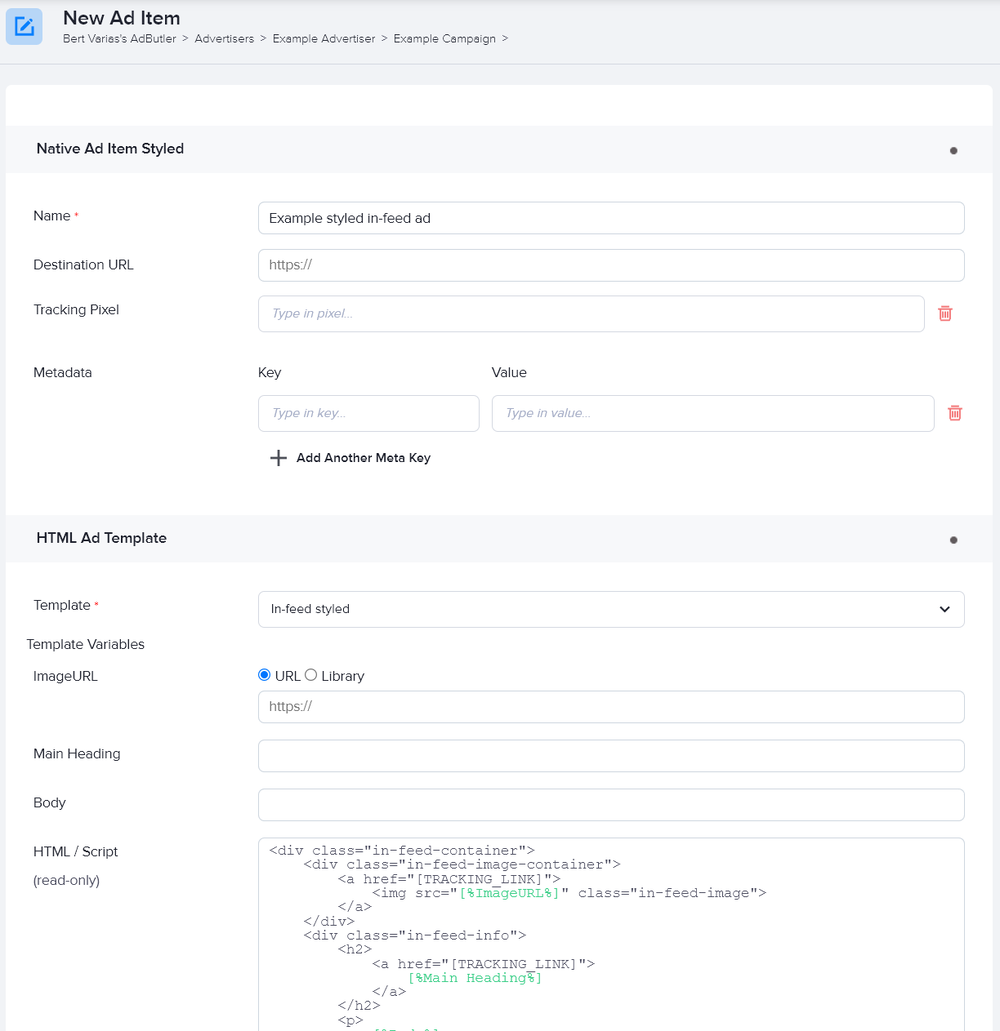Screen dimensions: 1000x1031
Task: Click the ImageURL https:// input field
Action: 611,707
